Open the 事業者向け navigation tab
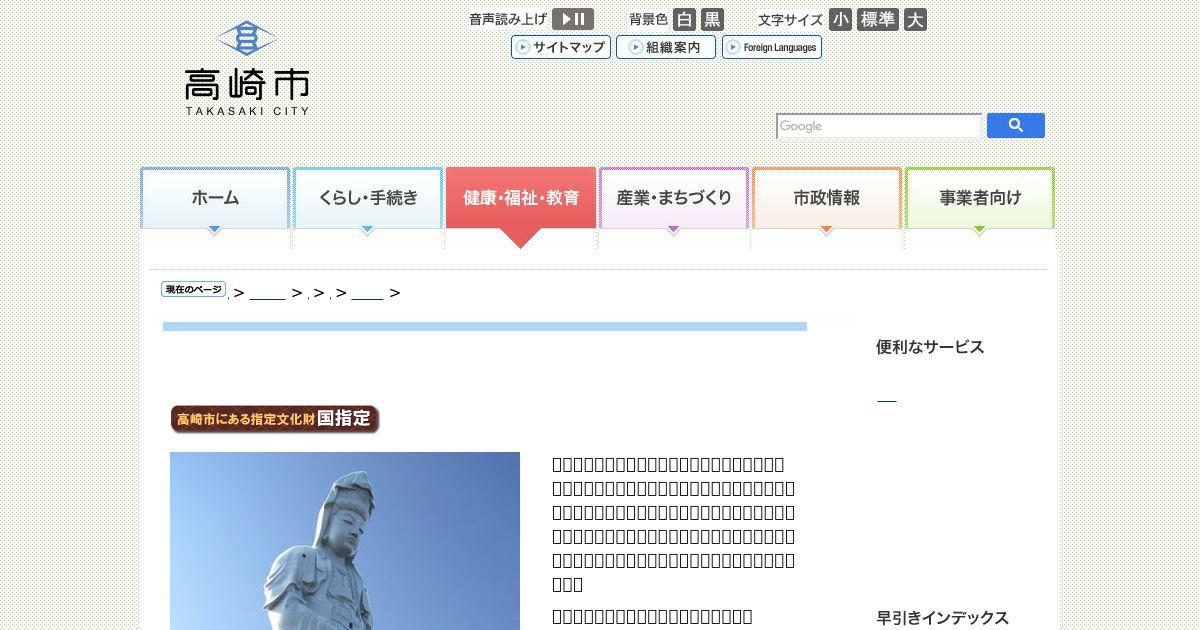The image size is (1200, 630). (980, 199)
